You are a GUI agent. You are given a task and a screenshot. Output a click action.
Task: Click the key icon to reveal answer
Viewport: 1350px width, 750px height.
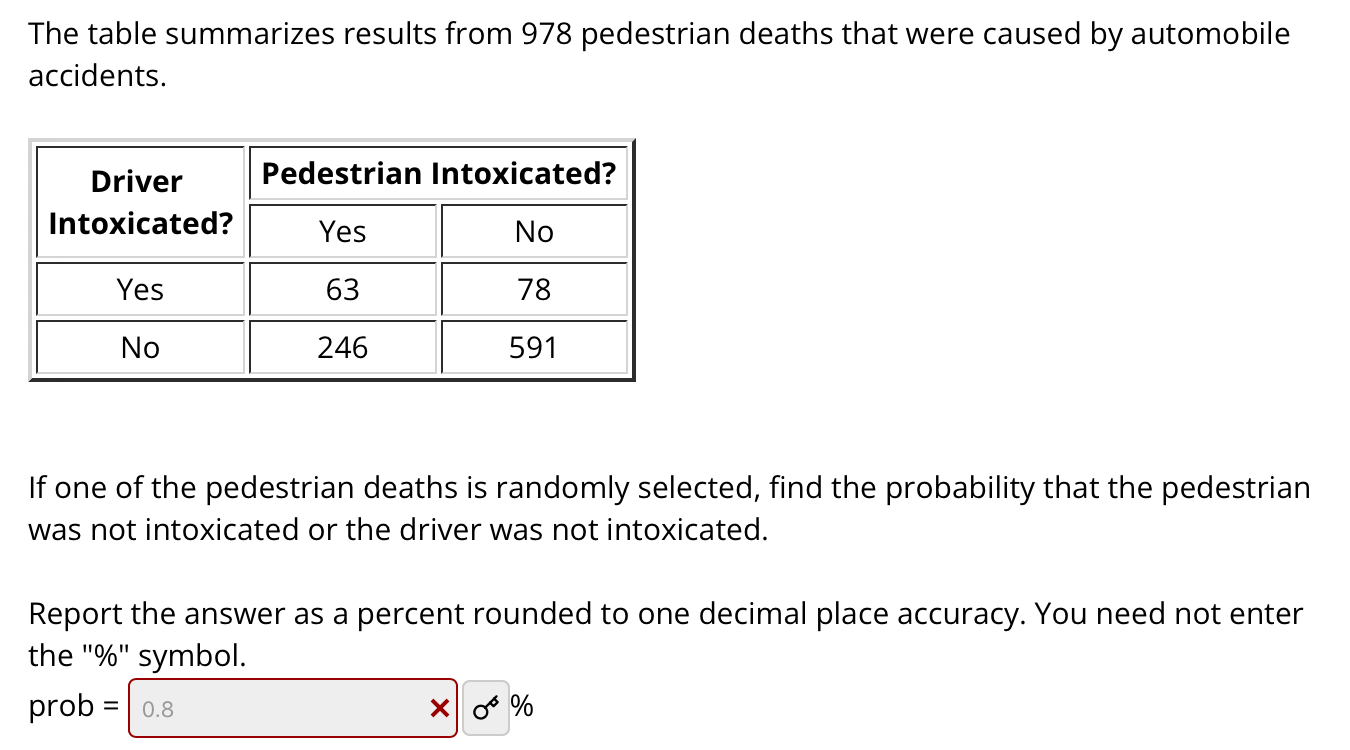click(484, 707)
